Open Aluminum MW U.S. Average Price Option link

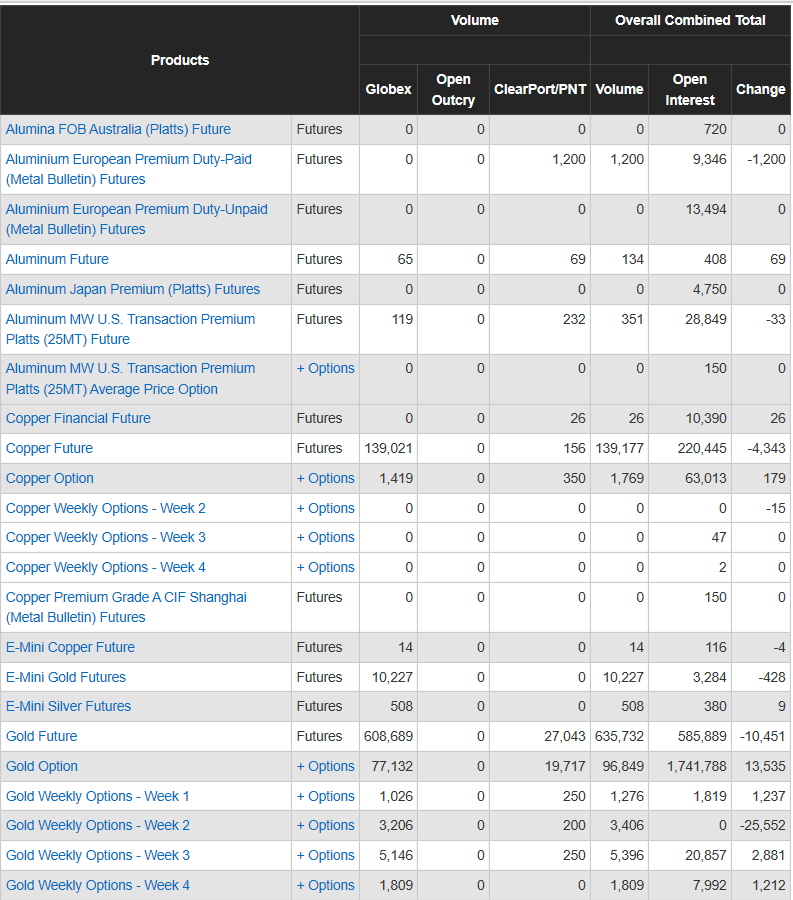pyautogui.click(x=130, y=379)
